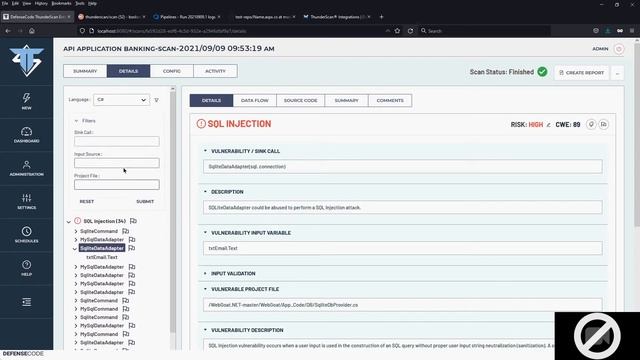The width and height of the screenshot is (640, 360).
Task: Select the top Details tab beside Config
Action: click(129, 71)
